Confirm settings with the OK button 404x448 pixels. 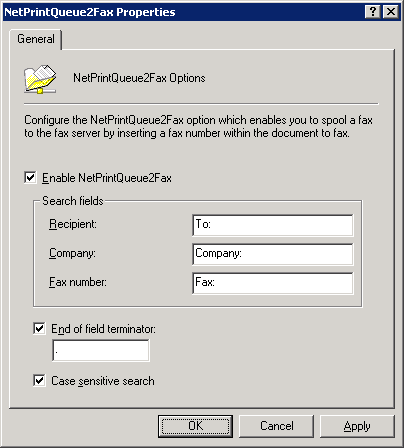tap(195, 426)
